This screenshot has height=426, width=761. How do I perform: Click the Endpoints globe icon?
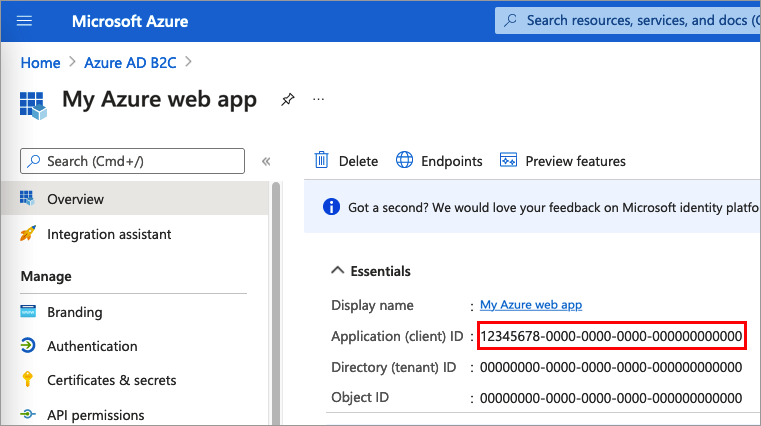pyautogui.click(x=405, y=160)
